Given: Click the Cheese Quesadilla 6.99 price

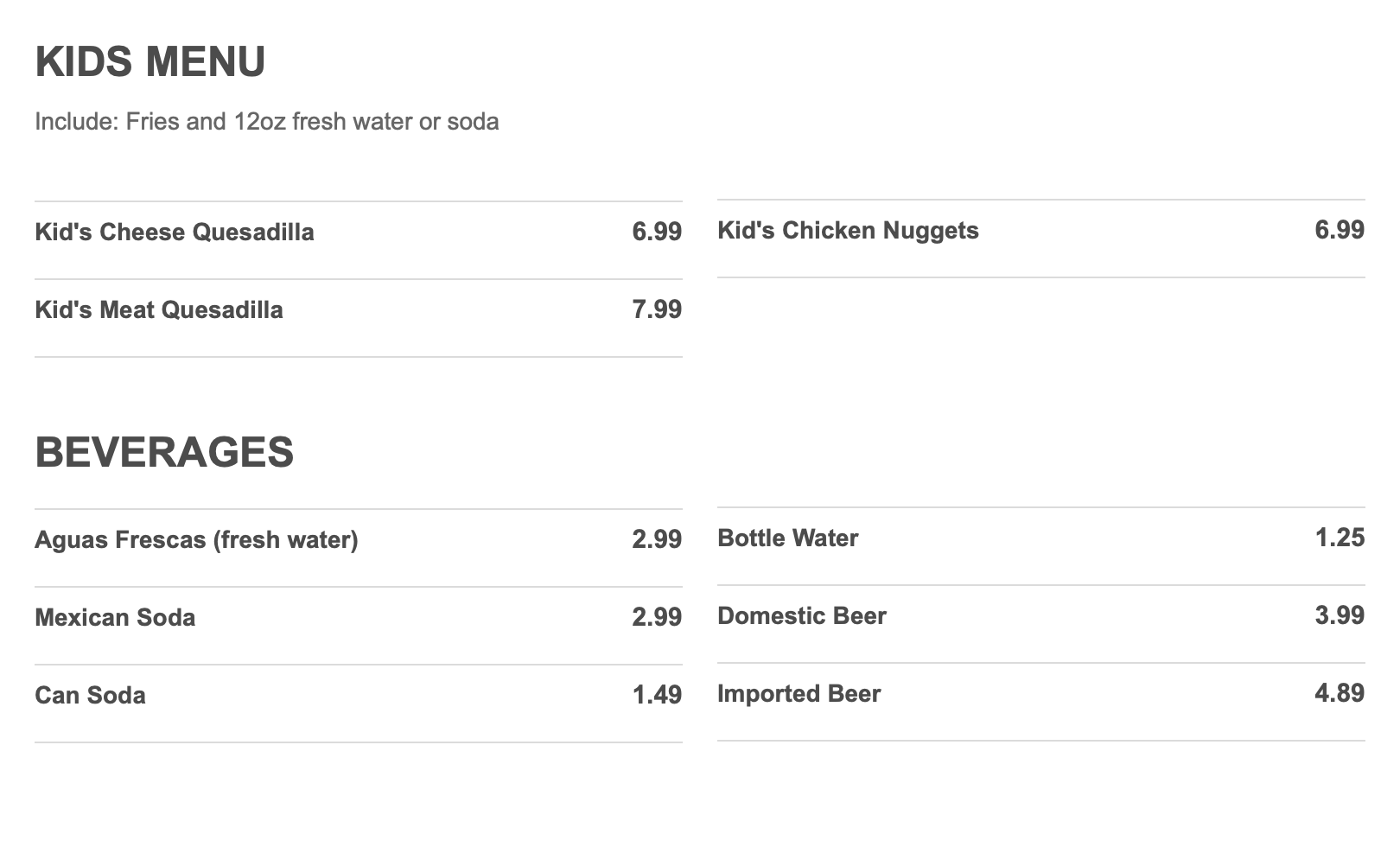Looking at the screenshot, I should tap(657, 232).
